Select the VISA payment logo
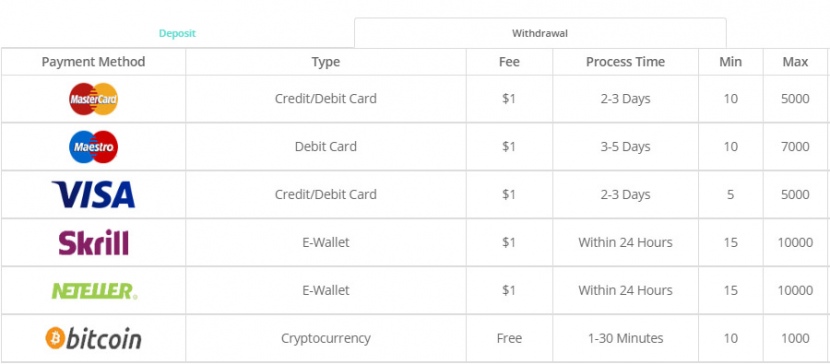Image resolution: width=830 pixels, height=364 pixels. [94, 194]
